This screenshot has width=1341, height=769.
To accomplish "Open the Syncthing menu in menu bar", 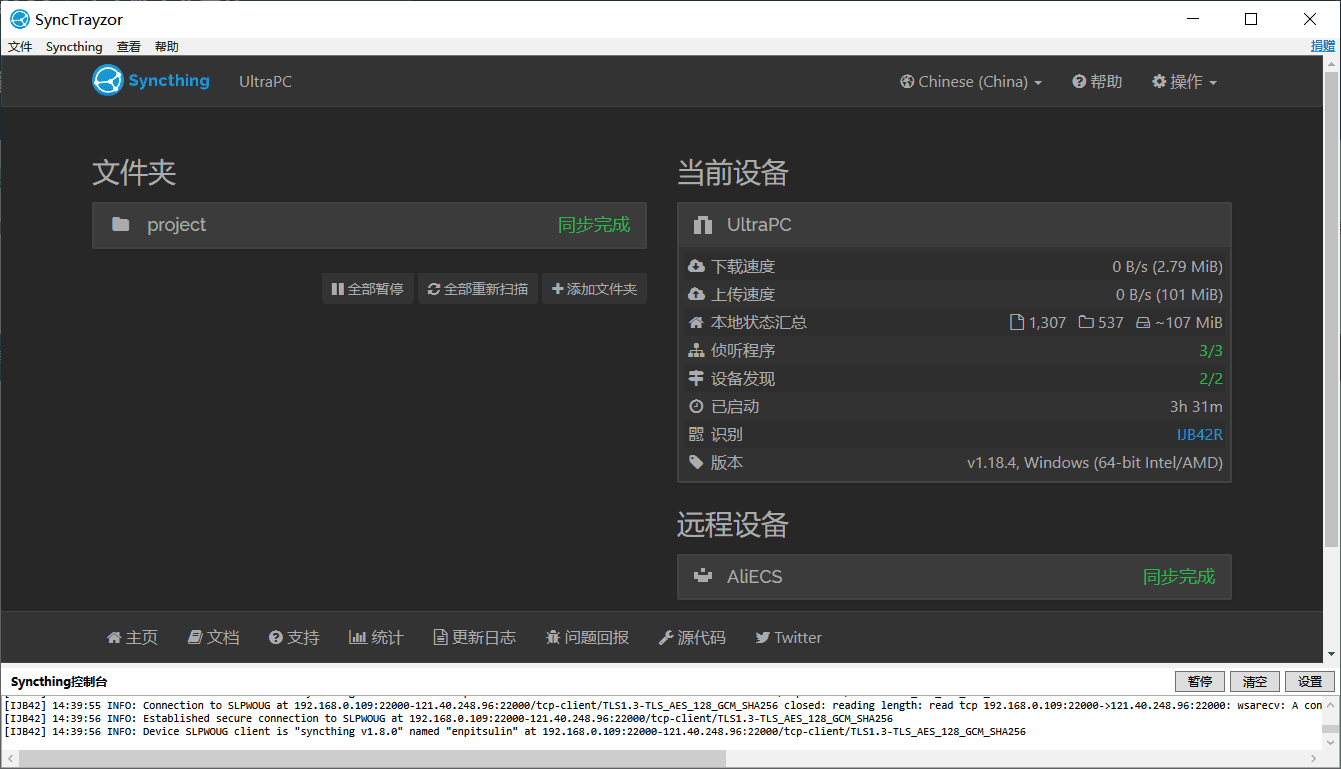I will pyautogui.click(x=74, y=47).
